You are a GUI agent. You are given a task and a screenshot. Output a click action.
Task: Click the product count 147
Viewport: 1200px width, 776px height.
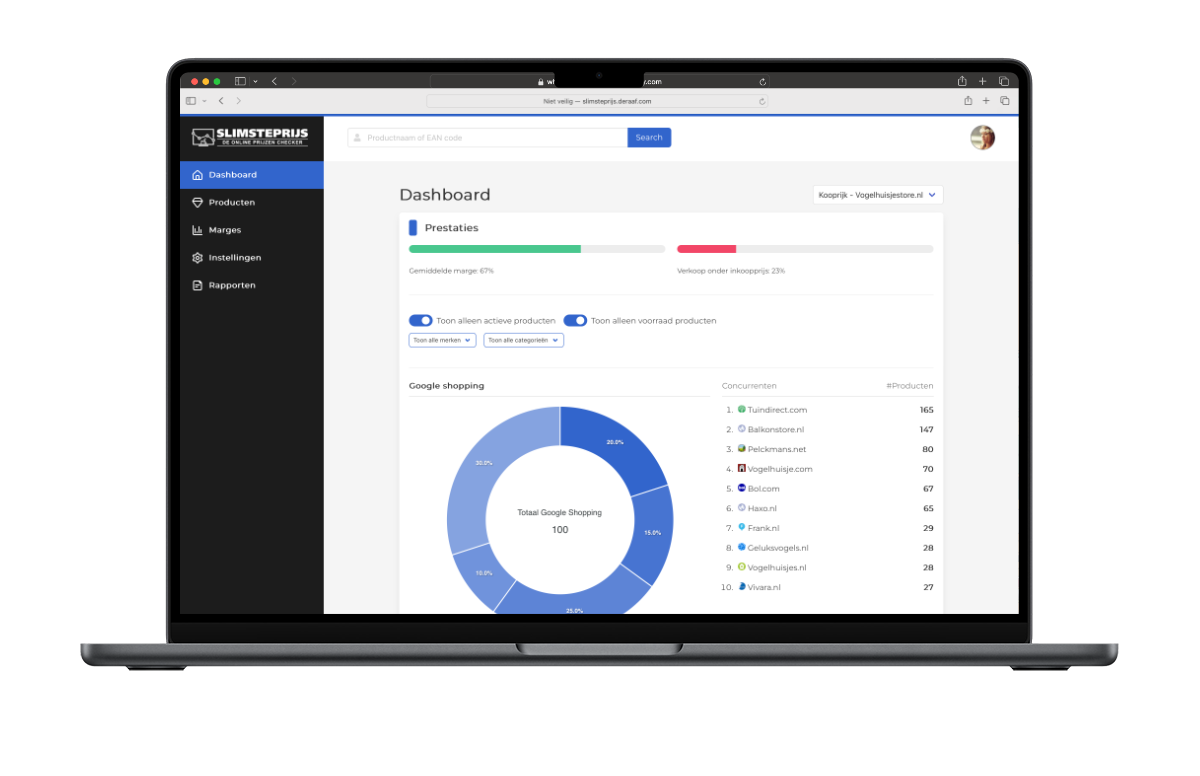tap(927, 429)
